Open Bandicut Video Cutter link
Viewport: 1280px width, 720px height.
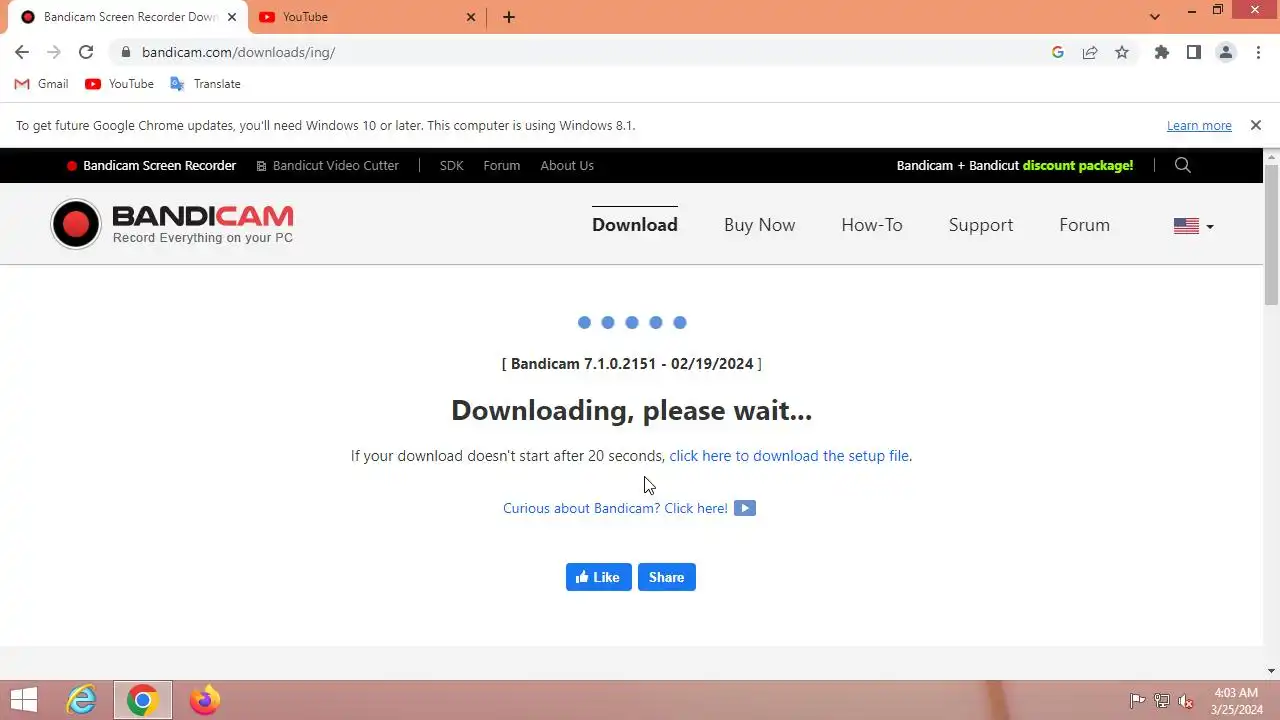328,165
